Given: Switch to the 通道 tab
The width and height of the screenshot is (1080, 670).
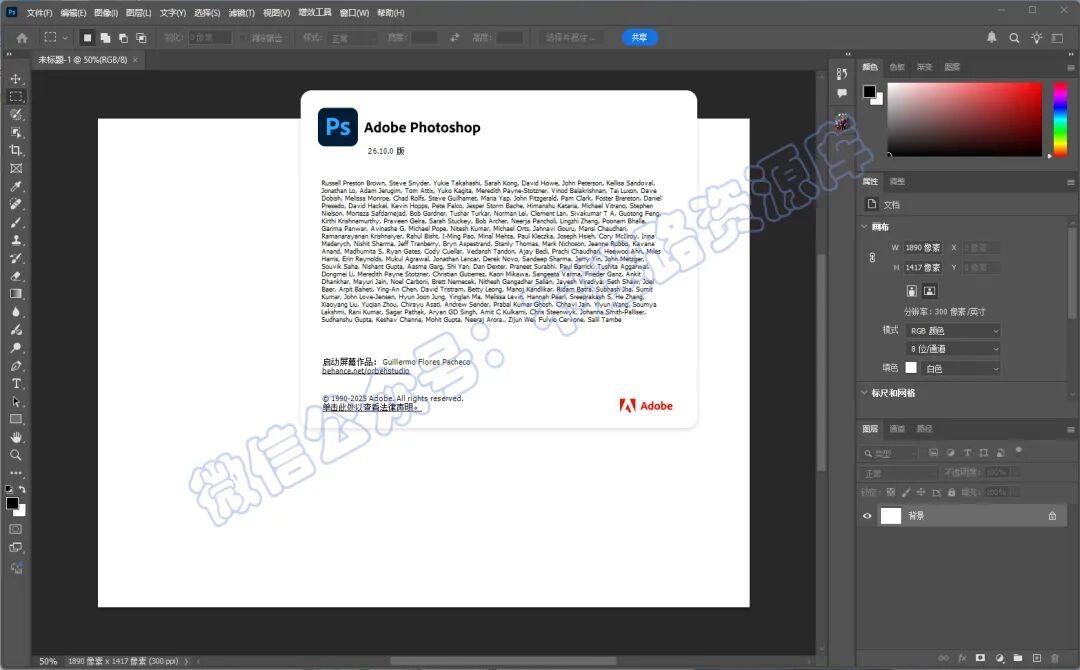Looking at the screenshot, I should pos(897,429).
